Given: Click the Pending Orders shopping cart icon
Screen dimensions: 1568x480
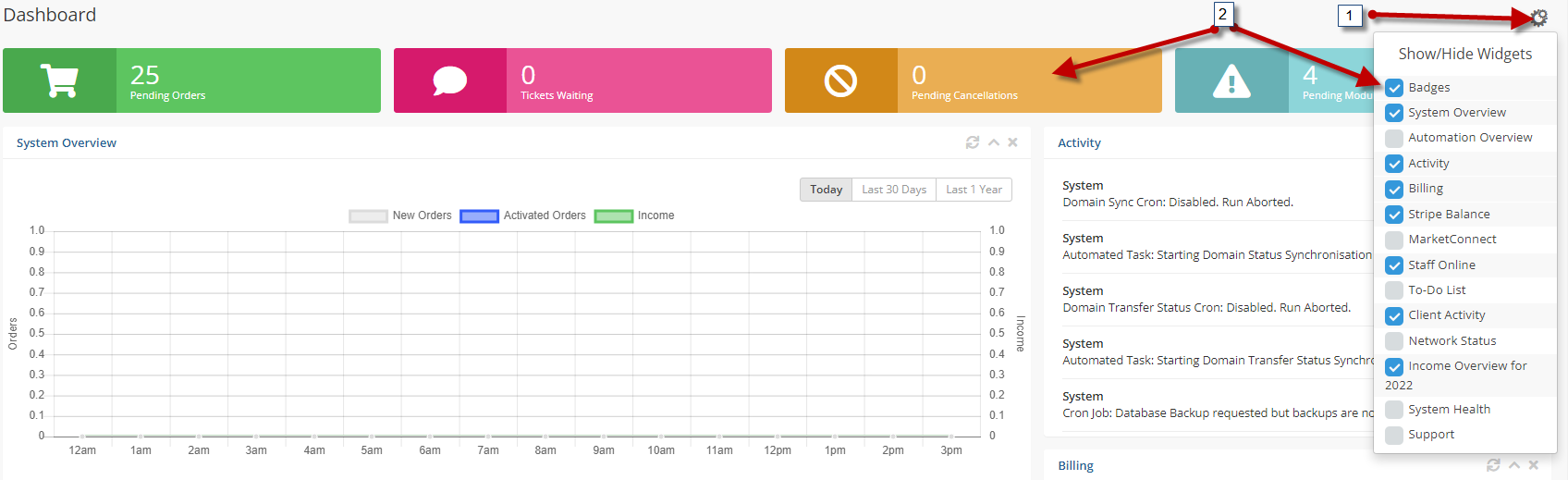Looking at the screenshot, I should tap(59, 80).
